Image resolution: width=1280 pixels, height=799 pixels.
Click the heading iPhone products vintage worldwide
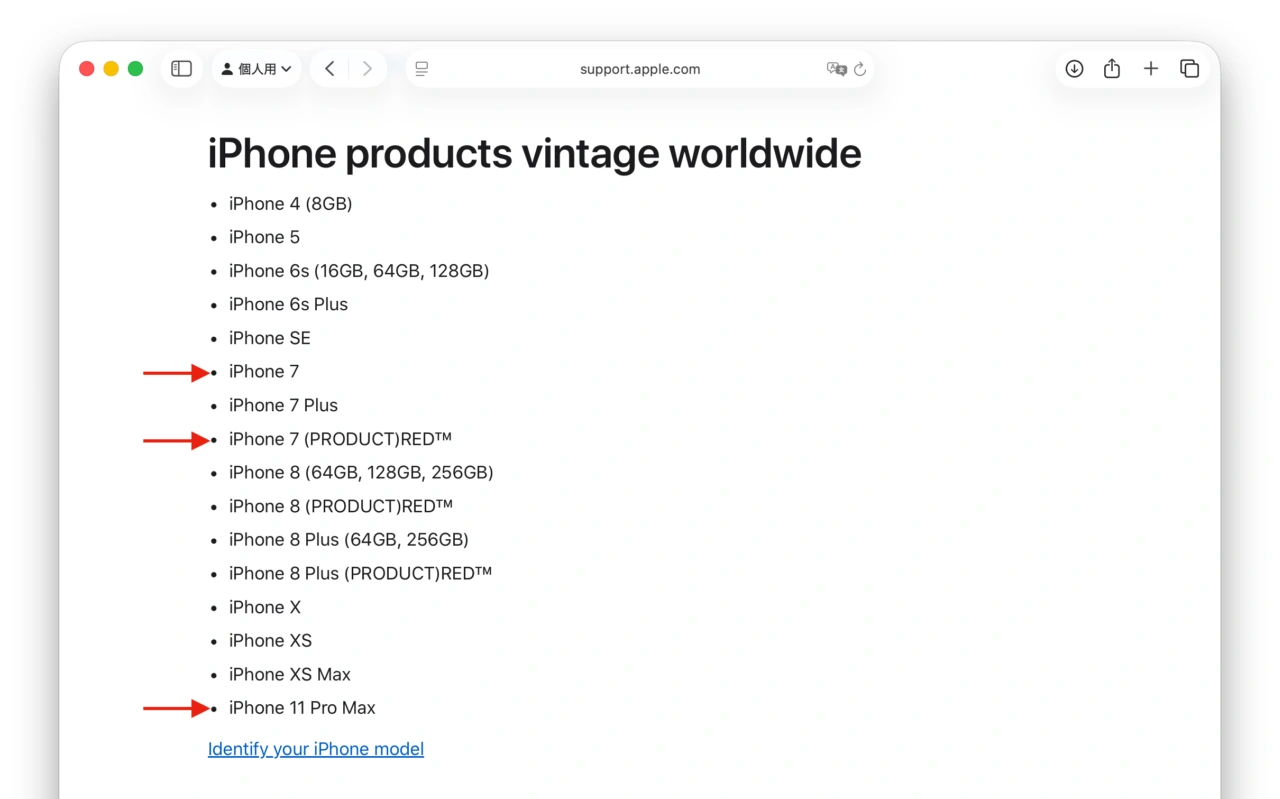534,153
